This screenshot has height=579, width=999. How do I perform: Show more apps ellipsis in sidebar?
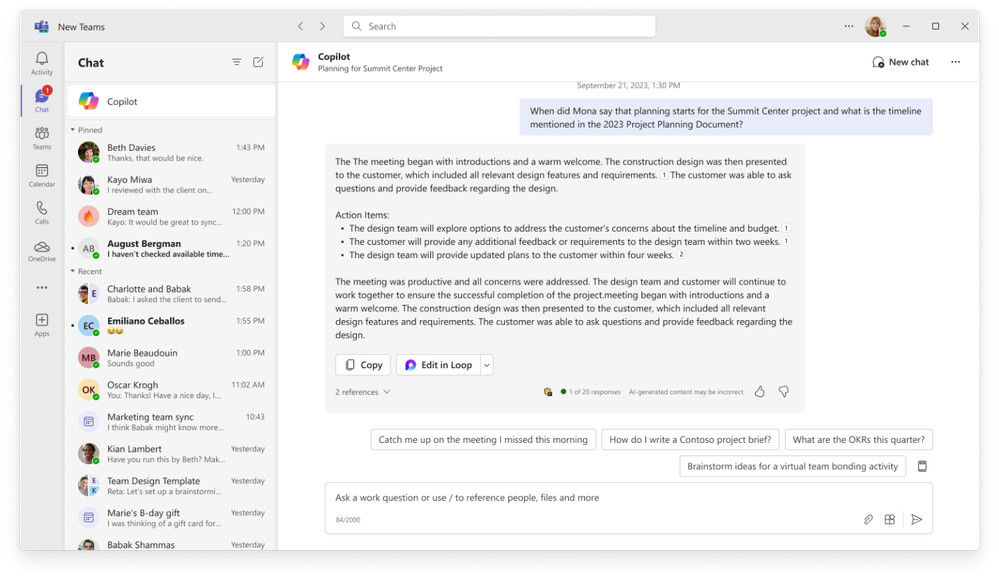click(41, 287)
